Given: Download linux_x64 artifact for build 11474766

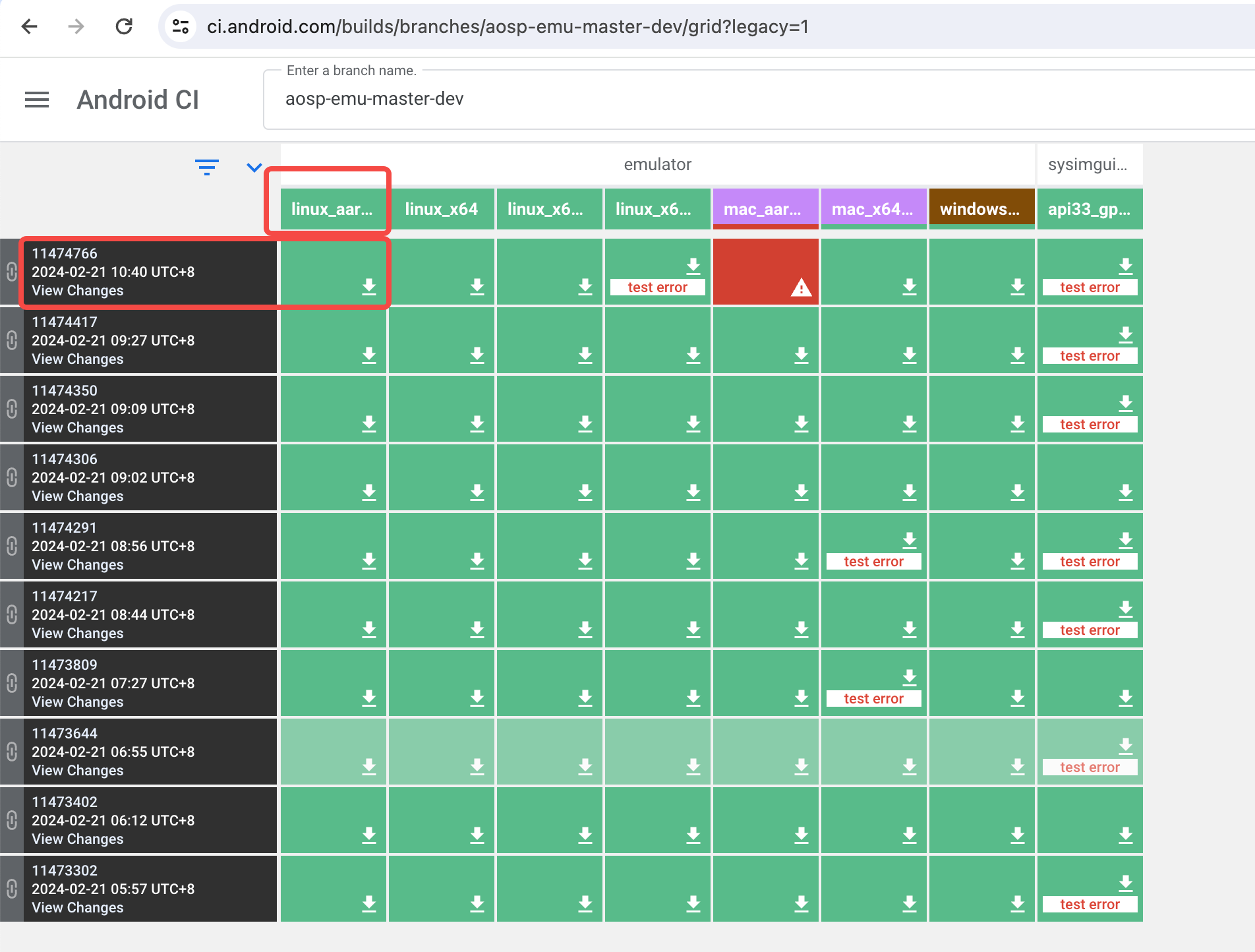Looking at the screenshot, I should coord(477,286).
